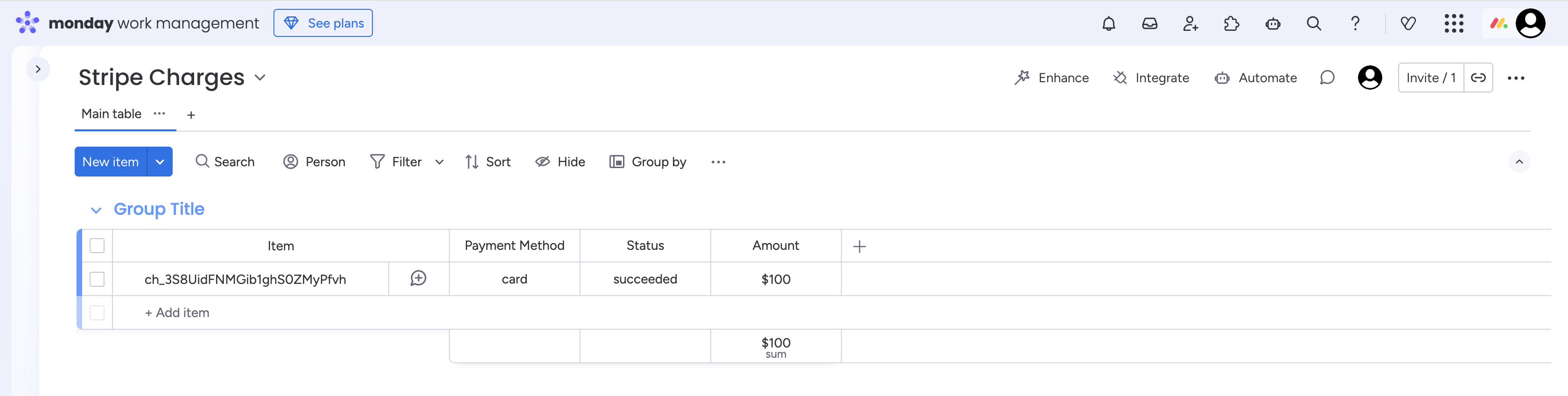Open the notifications bell
This screenshot has height=396, width=1568.
pos(1108,24)
